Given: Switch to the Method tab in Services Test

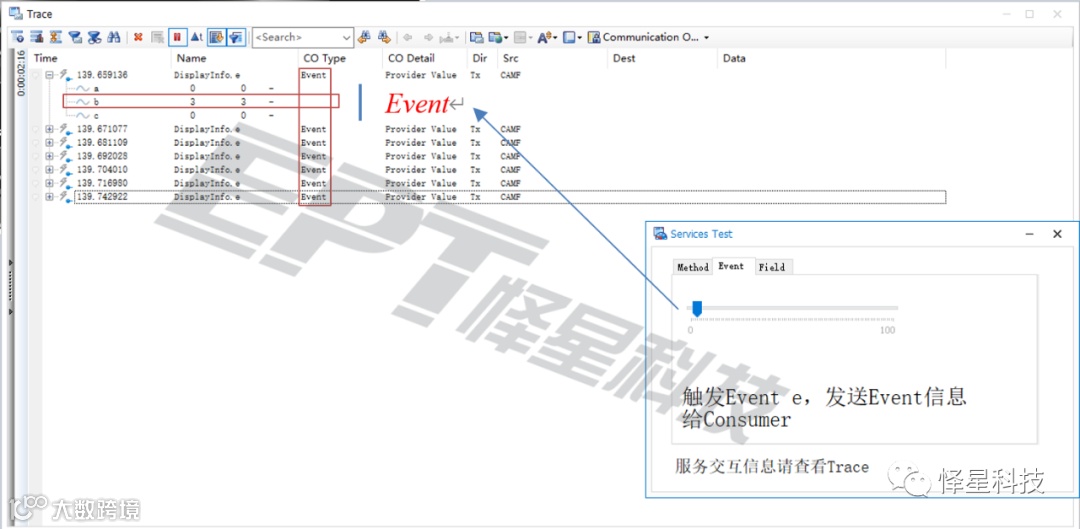Looking at the screenshot, I should click(693, 267).
